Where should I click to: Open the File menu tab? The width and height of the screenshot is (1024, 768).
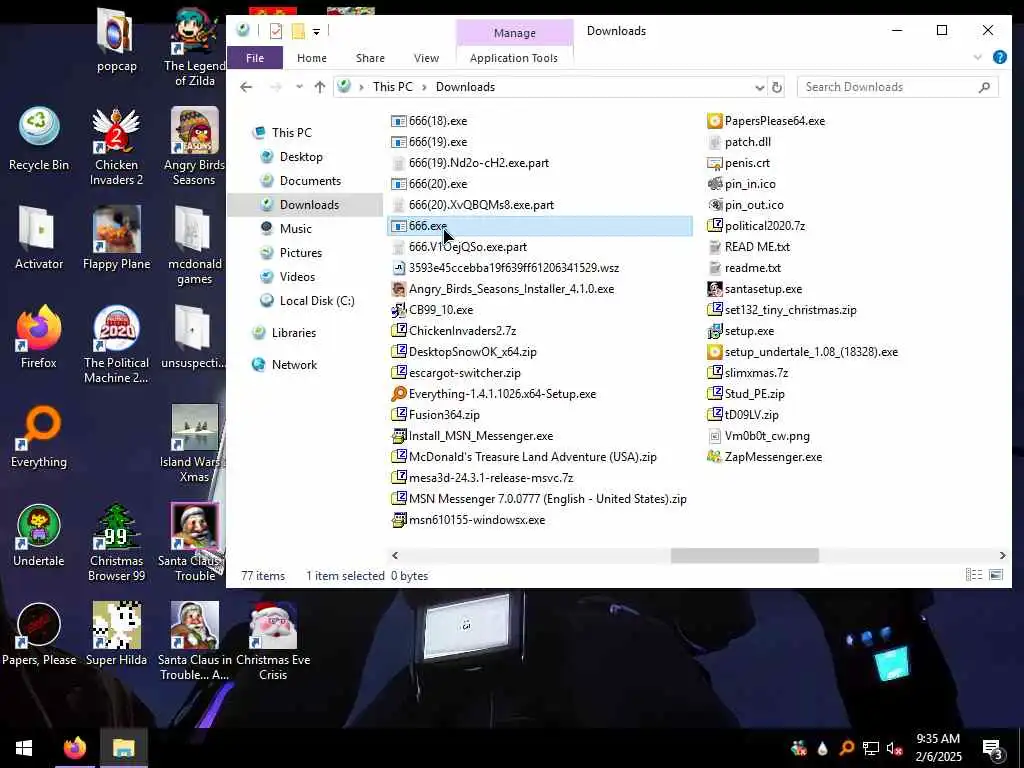coord(255,57)
